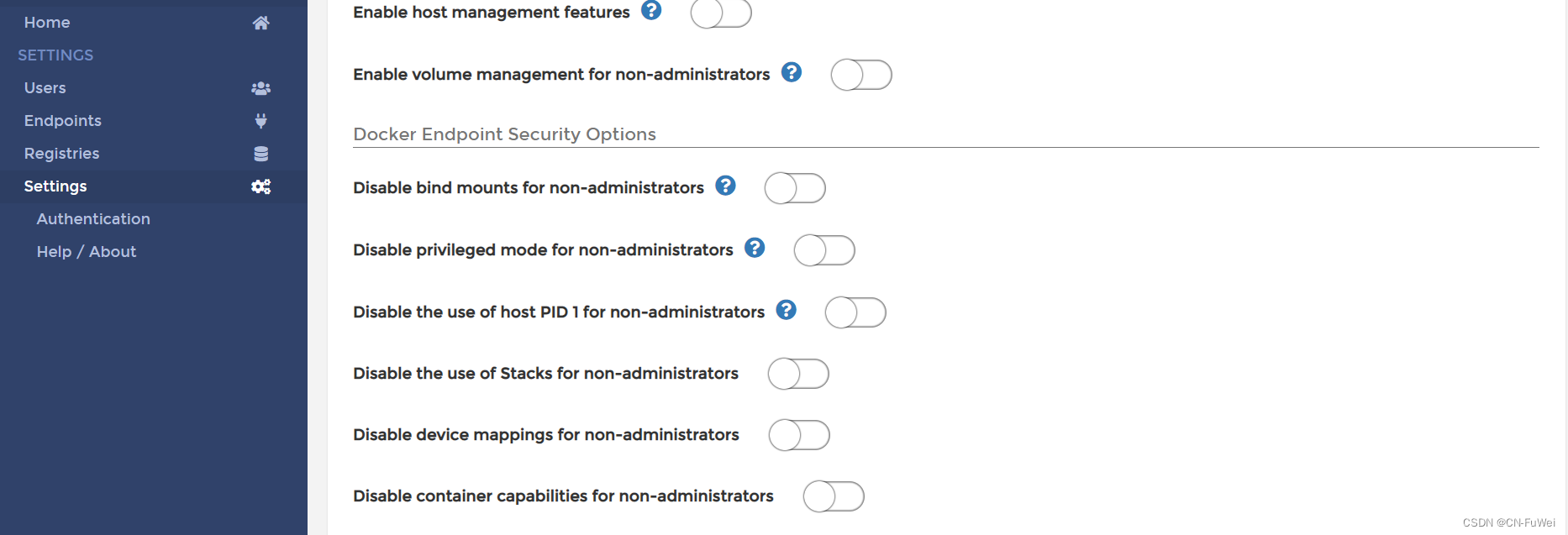Toggle Disable device mappings switch
This screenshot has height=535, width=1568.
pos(799,435)
